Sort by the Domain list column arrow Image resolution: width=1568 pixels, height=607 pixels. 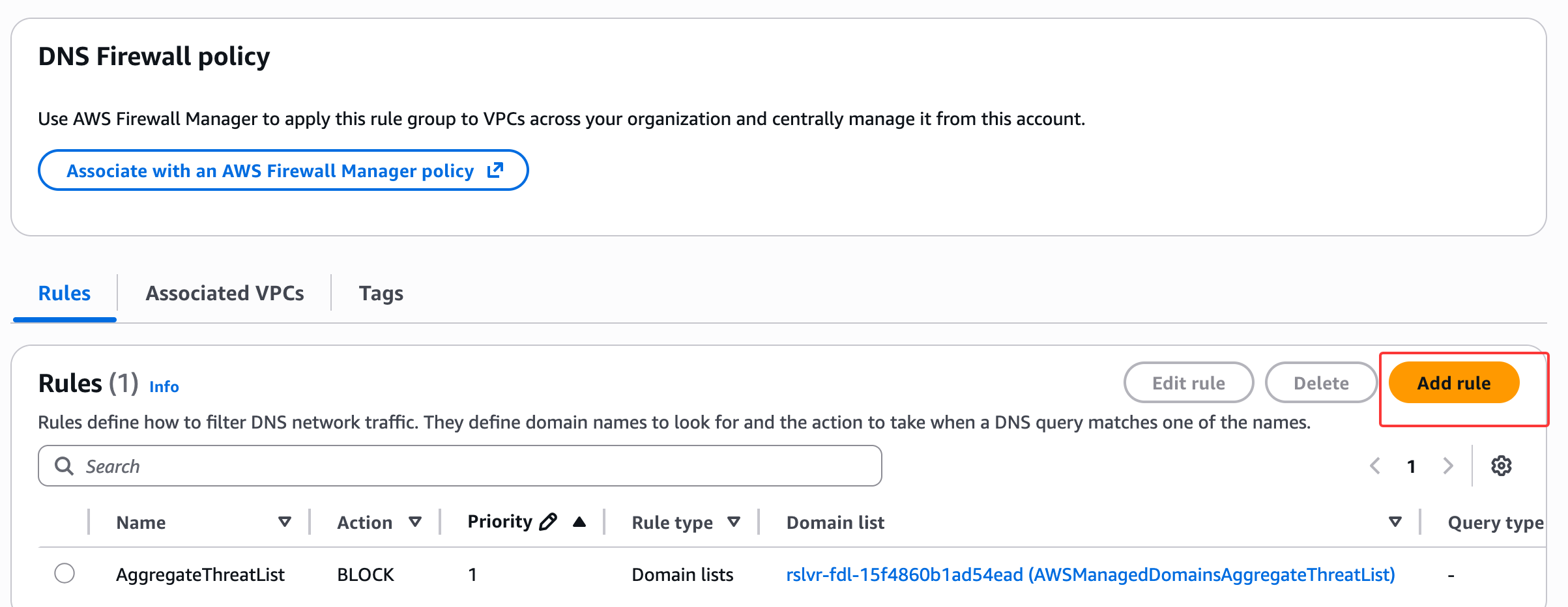1395,522
